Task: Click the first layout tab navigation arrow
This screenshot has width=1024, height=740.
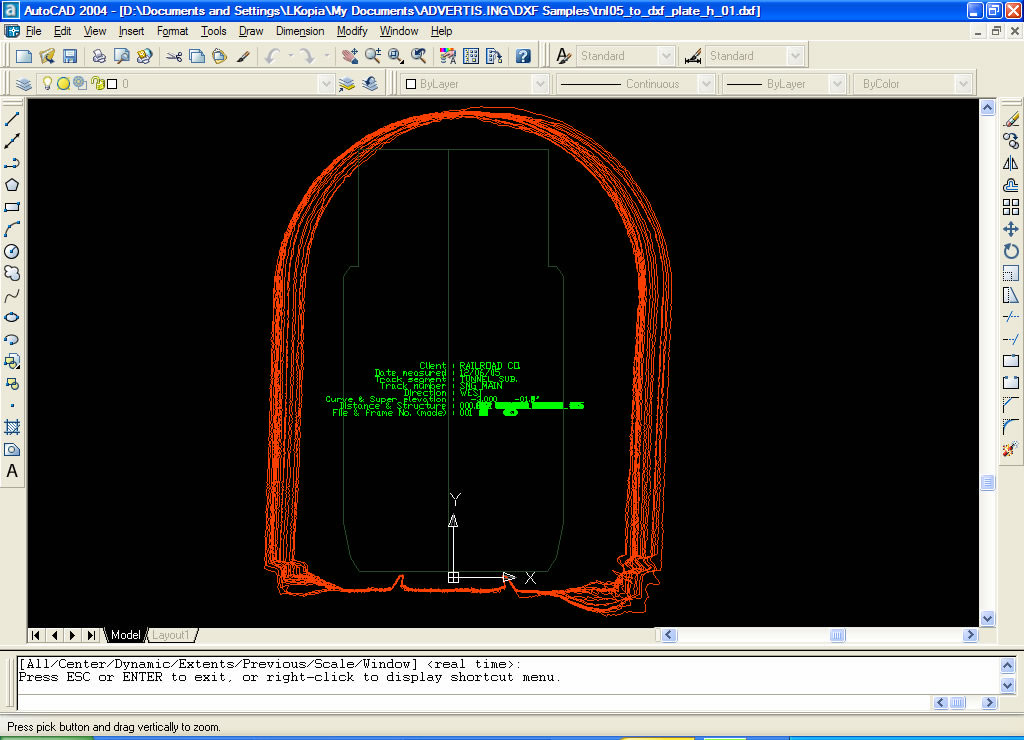Action: click(36, 635)
